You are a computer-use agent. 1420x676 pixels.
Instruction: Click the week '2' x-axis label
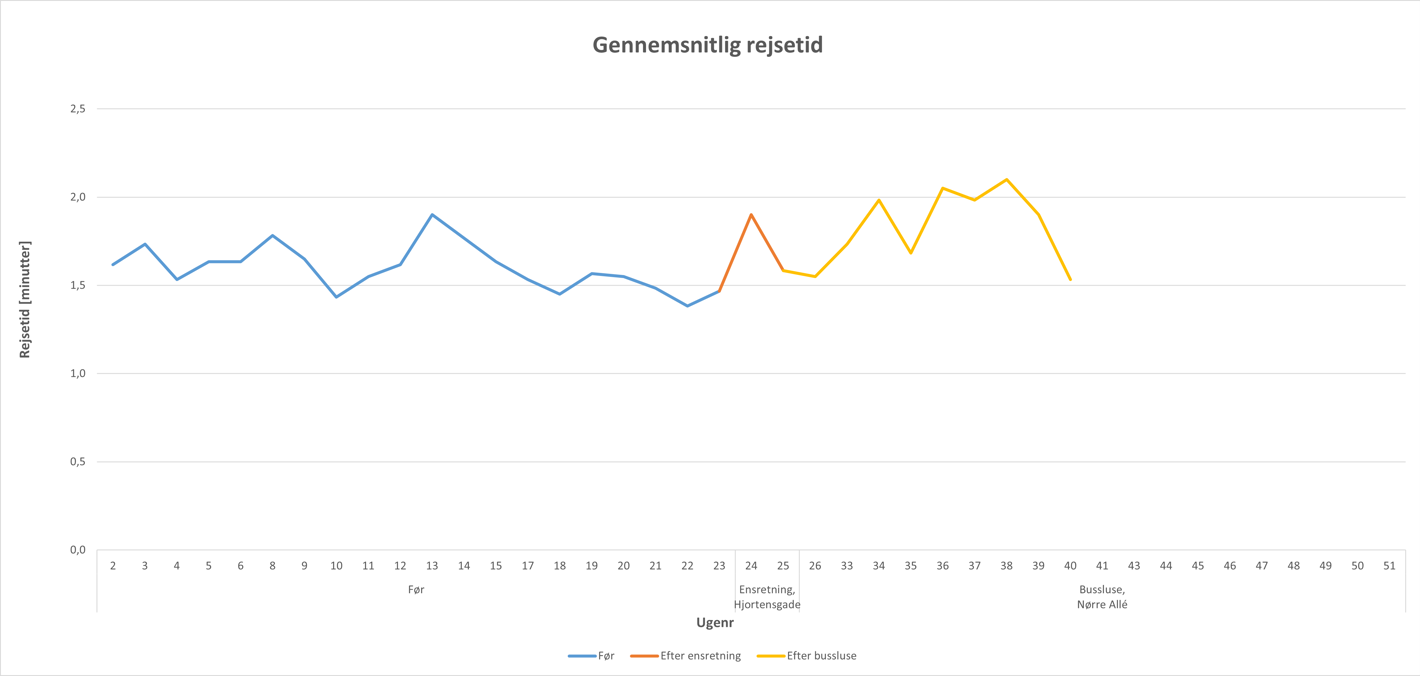pos(113,566)
